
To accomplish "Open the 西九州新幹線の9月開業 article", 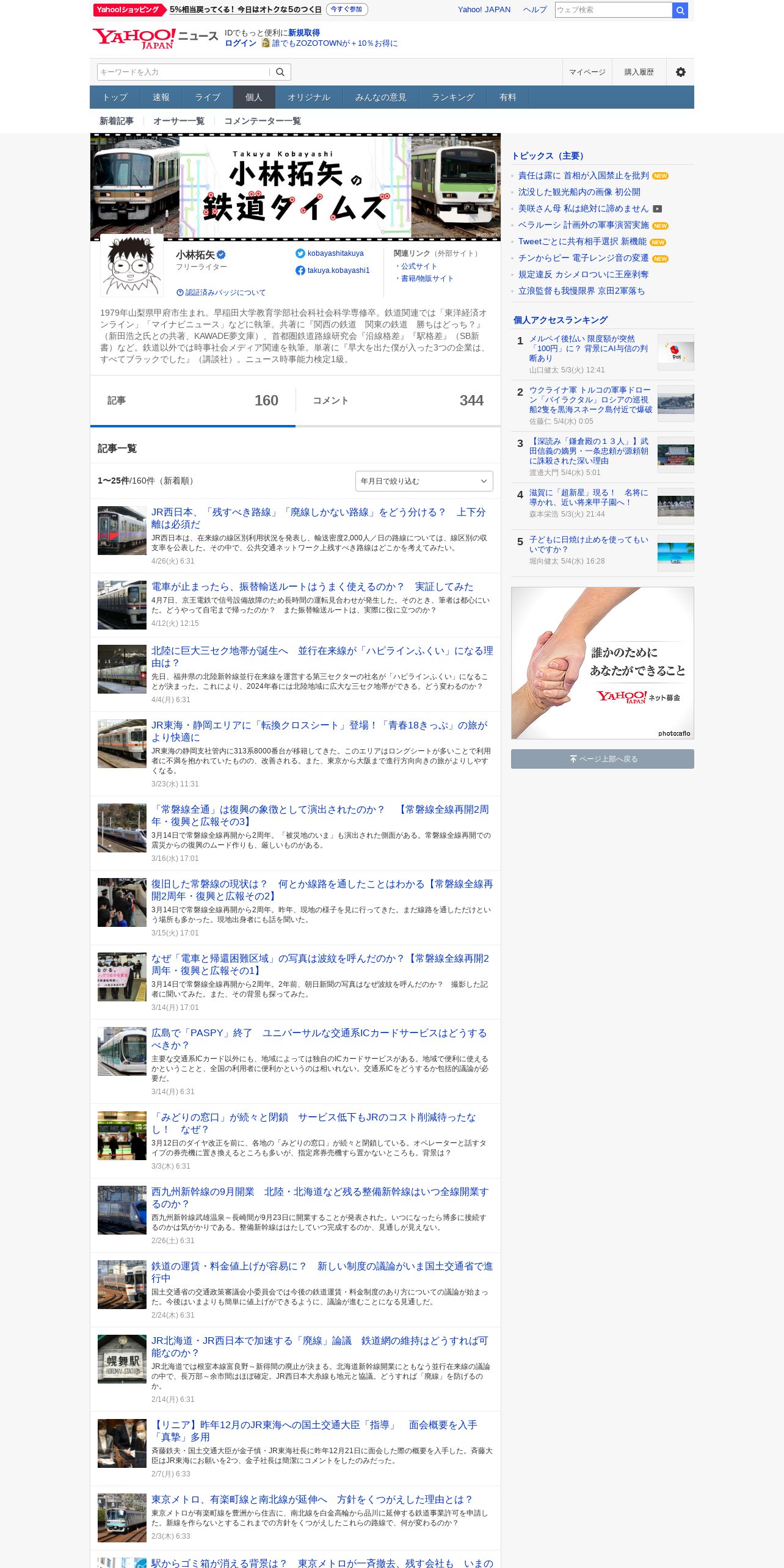I will (x=320, y=1197).
